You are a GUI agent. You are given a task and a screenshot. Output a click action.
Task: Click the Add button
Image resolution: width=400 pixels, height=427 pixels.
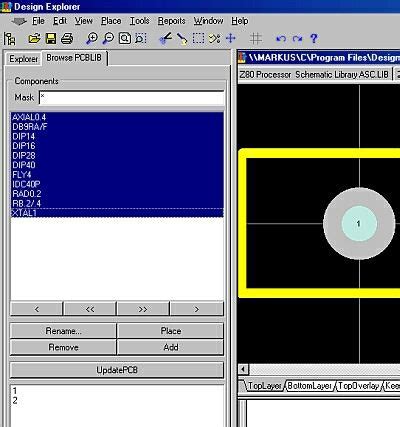tap(171, 347)
